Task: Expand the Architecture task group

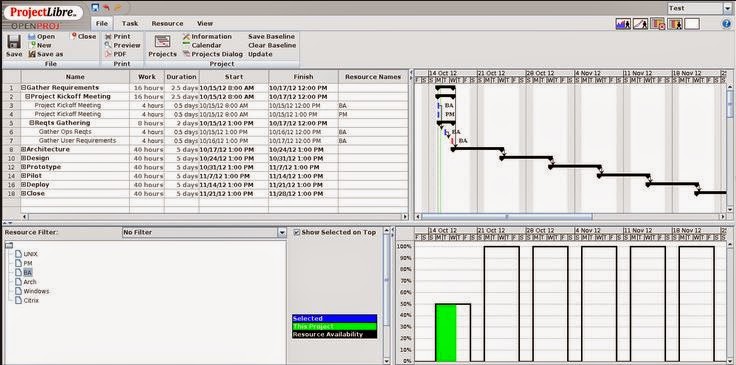Action: coord(23,149)
